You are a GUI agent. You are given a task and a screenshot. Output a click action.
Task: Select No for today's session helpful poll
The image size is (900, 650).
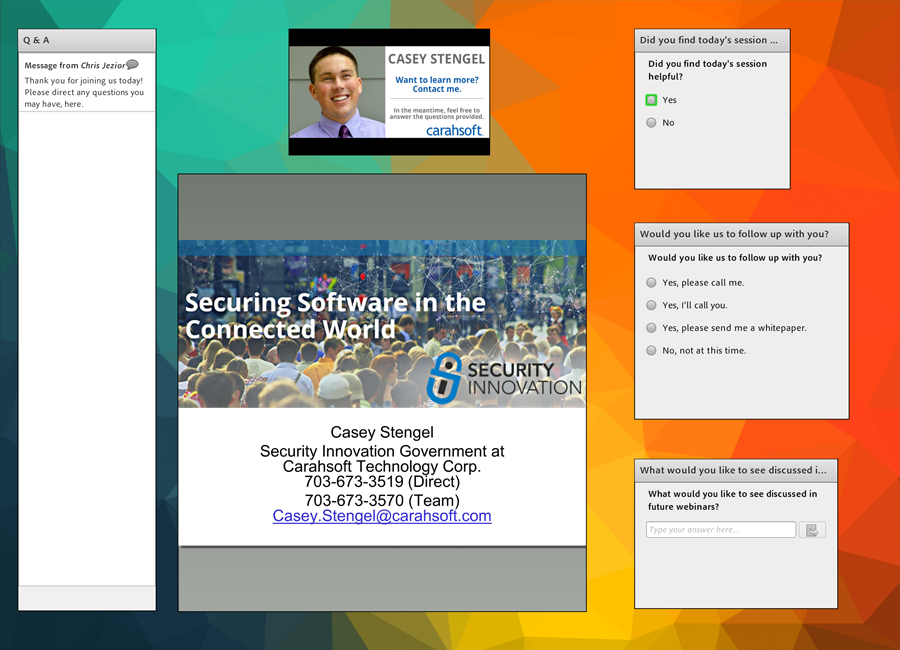[x=651, y=122]
